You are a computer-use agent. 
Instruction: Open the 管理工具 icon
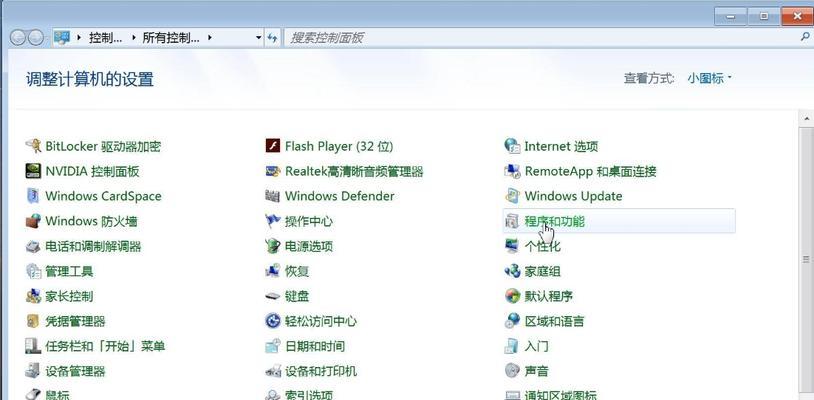pos(33,271)
